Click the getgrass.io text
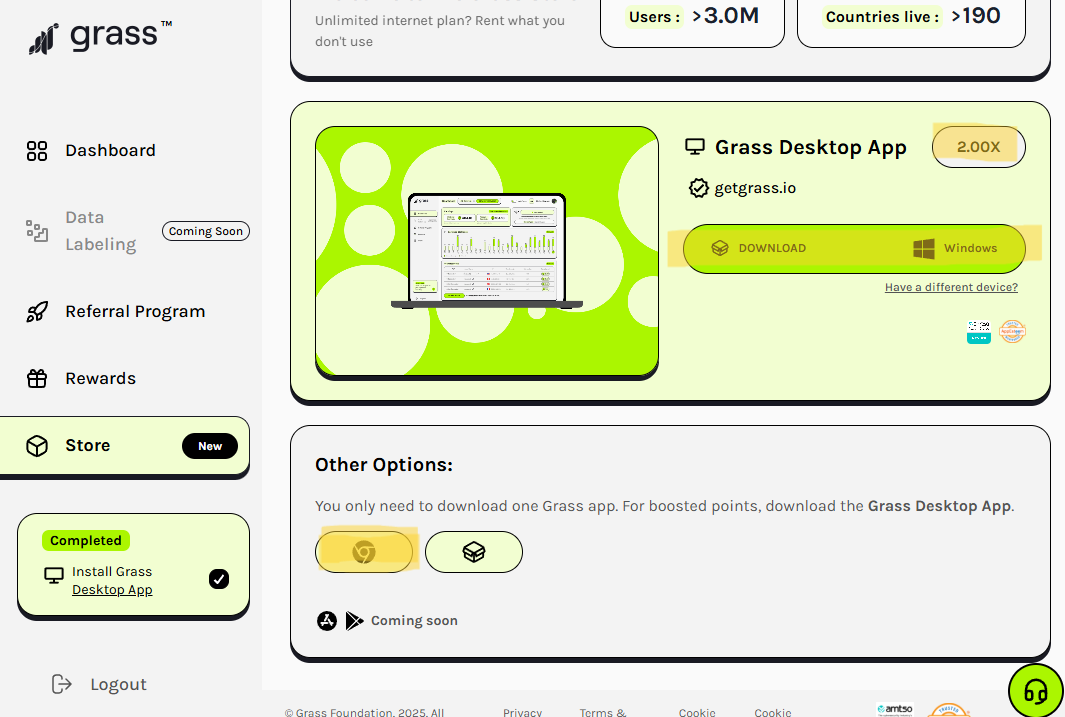 755,188
